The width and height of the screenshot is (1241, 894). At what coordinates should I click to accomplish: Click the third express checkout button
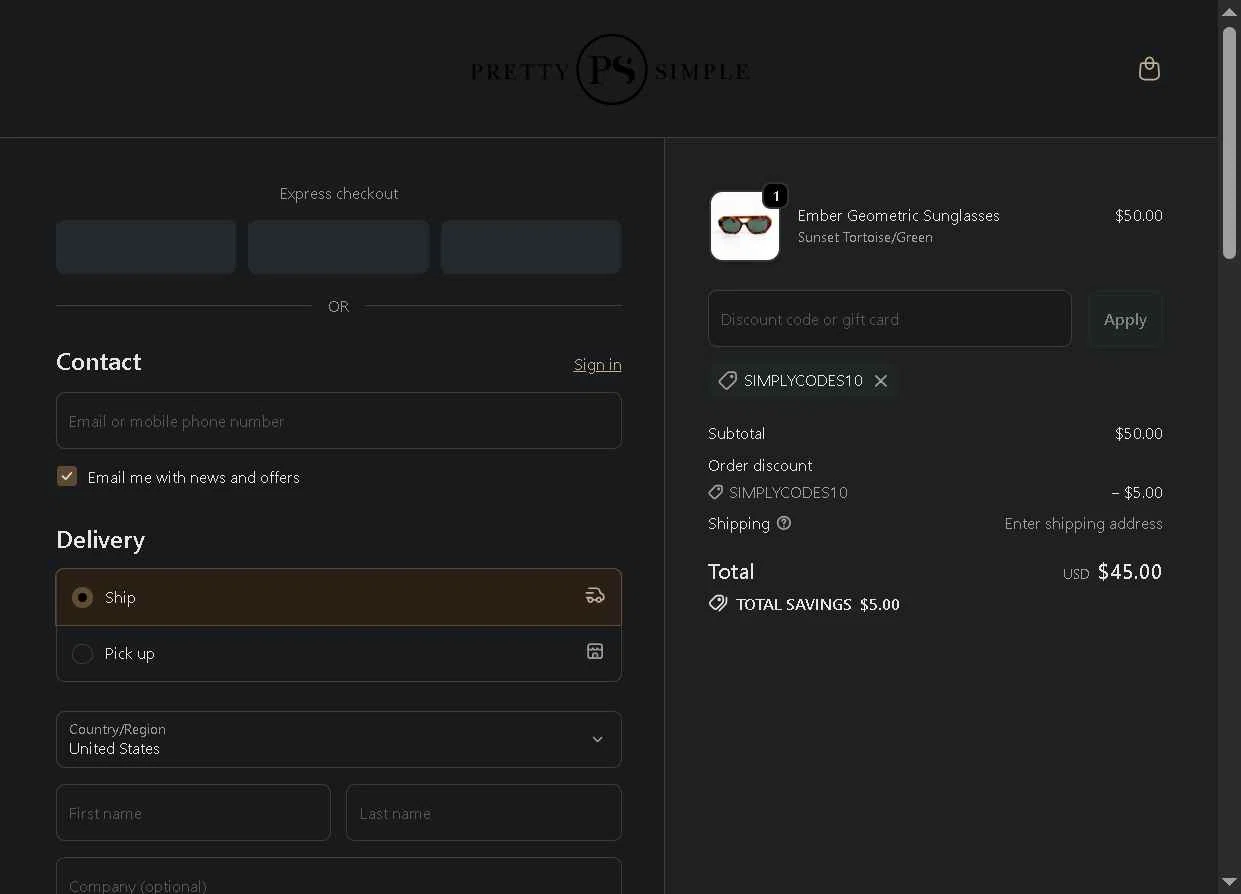(531, 247)
